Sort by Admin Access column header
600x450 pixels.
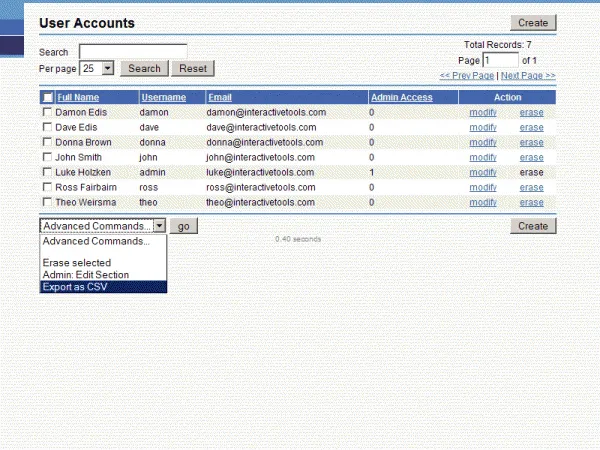pyautogui.click(x=401, y=98)
